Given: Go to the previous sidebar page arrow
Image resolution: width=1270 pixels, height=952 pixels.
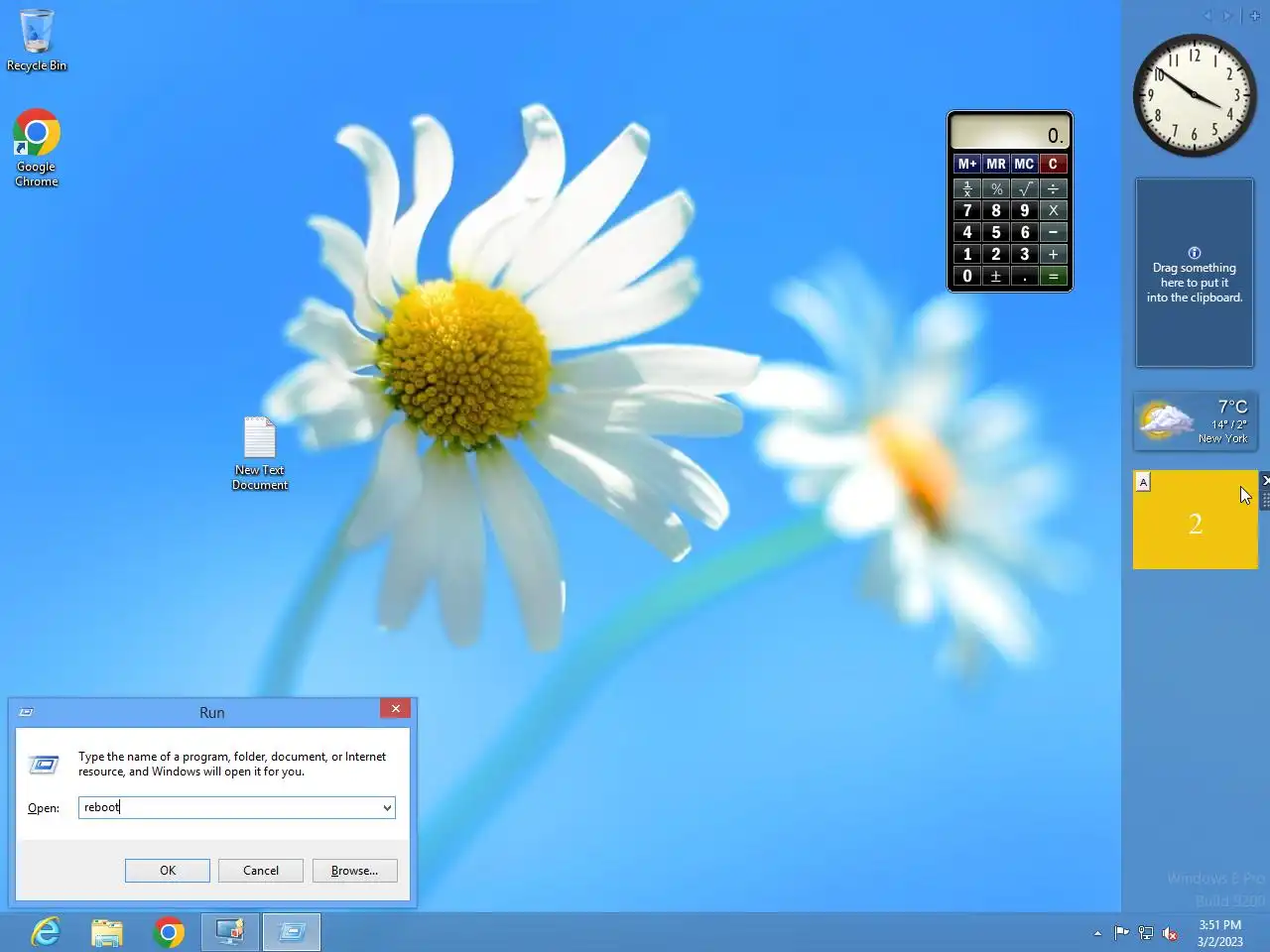Looking at the screenshot, I should pos(1207,15).
